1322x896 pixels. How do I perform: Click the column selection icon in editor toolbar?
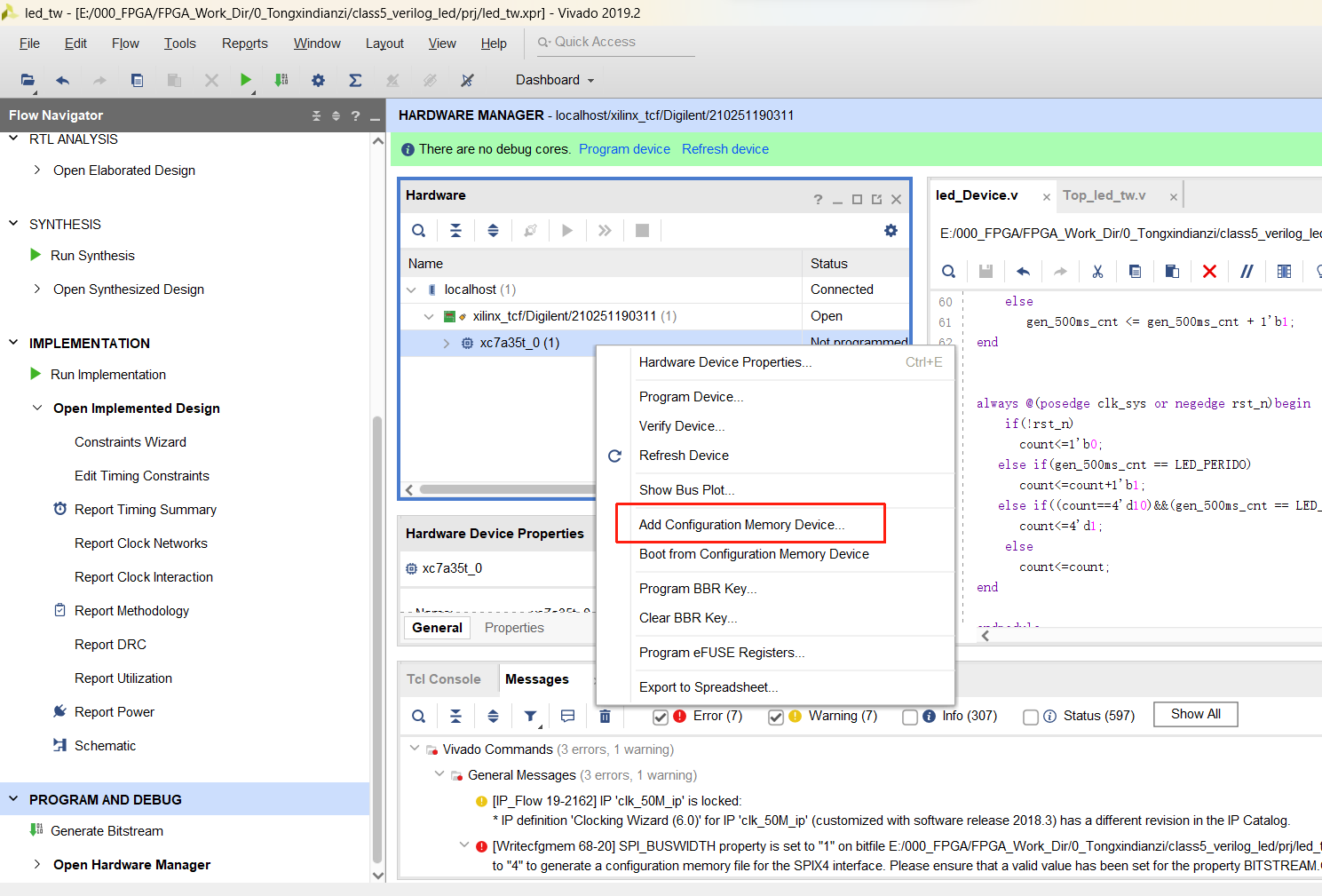click(1284, 272)
